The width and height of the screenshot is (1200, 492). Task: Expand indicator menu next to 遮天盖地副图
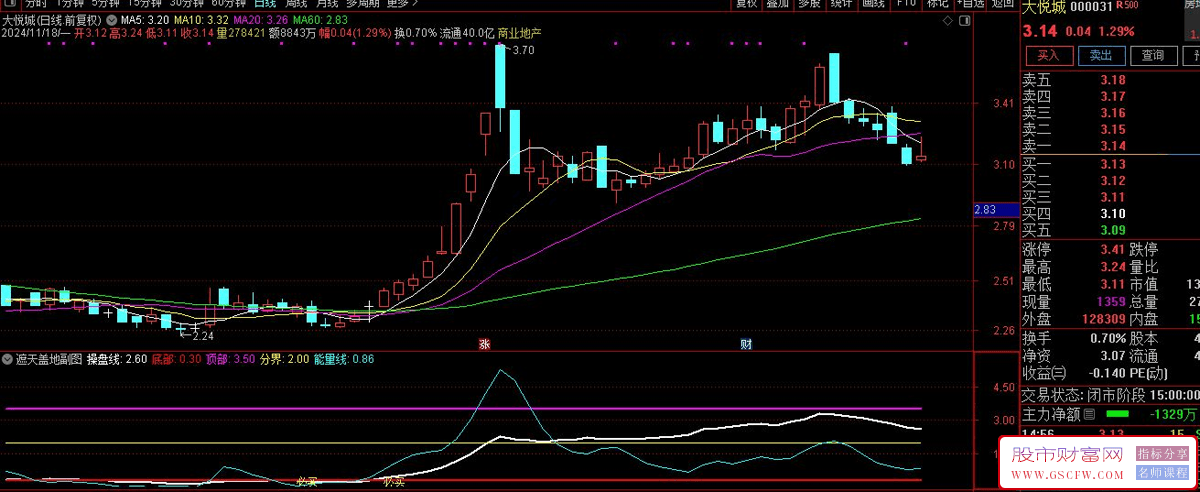pyautogui.click(x=8, y=358)
